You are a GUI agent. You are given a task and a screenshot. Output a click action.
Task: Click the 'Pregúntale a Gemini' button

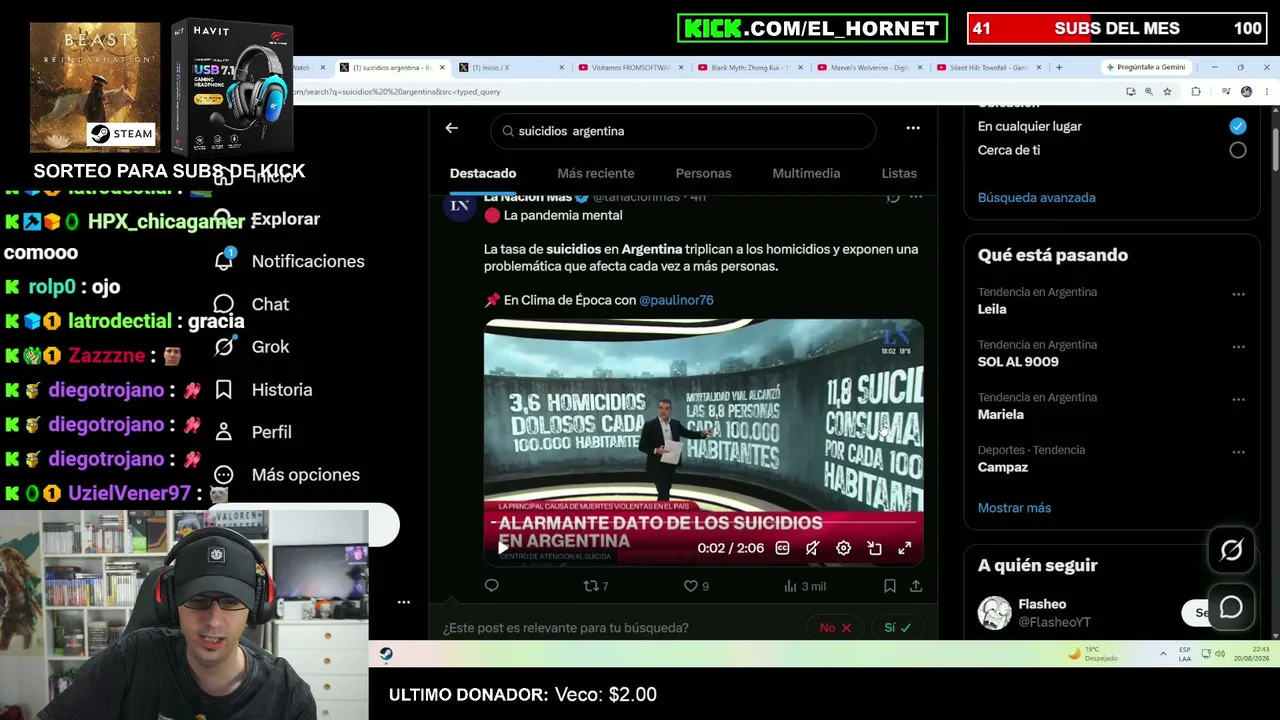(1148, 67)
